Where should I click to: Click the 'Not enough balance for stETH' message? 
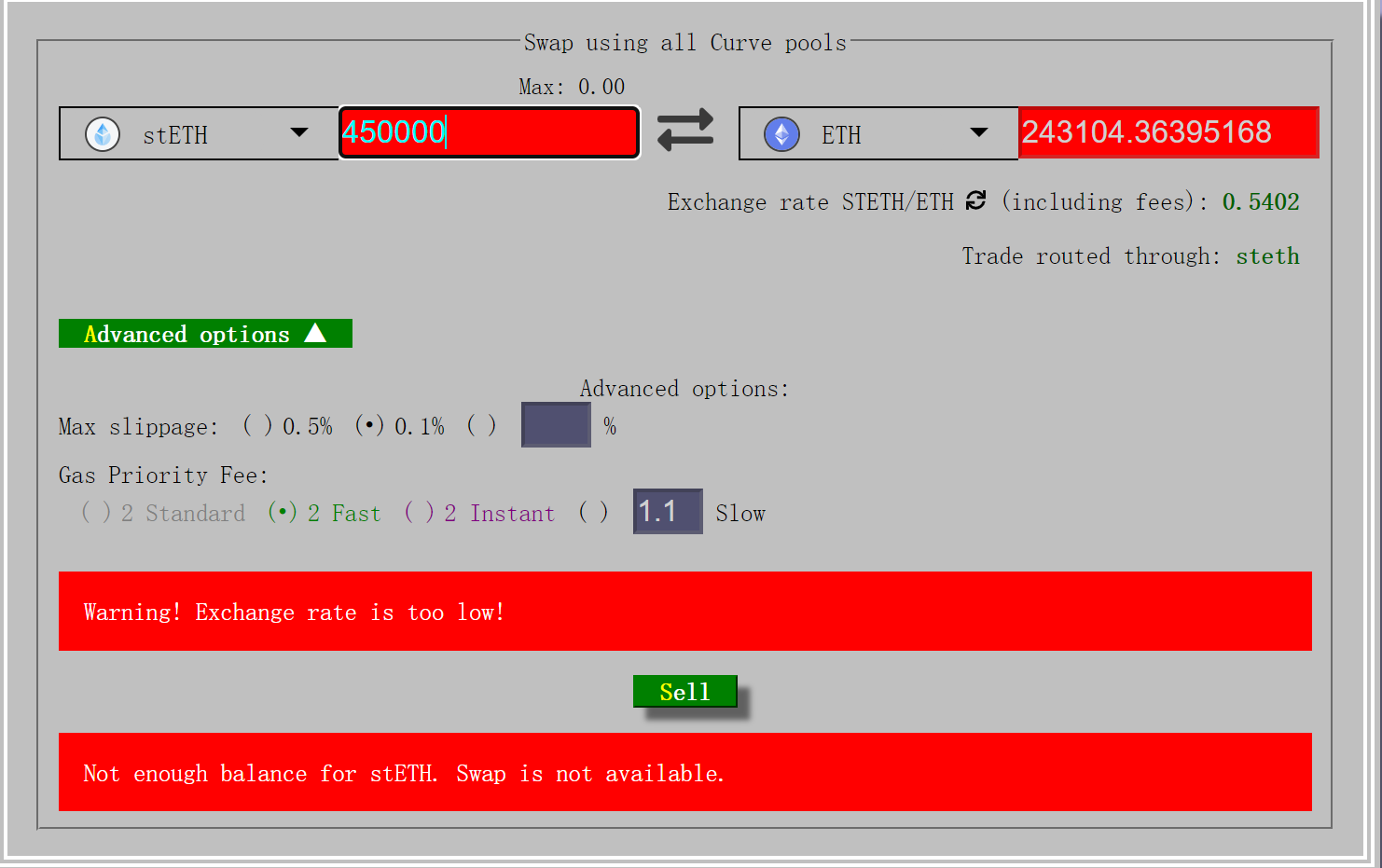(685, 772)
